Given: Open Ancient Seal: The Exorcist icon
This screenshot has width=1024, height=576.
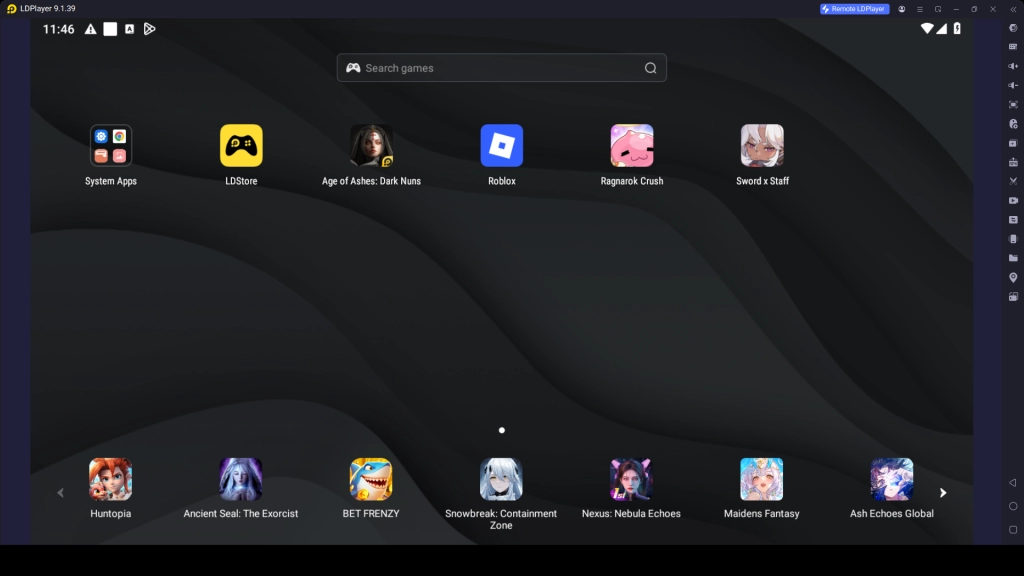Looking at the screenshot, I should click(x=240, y=479).
